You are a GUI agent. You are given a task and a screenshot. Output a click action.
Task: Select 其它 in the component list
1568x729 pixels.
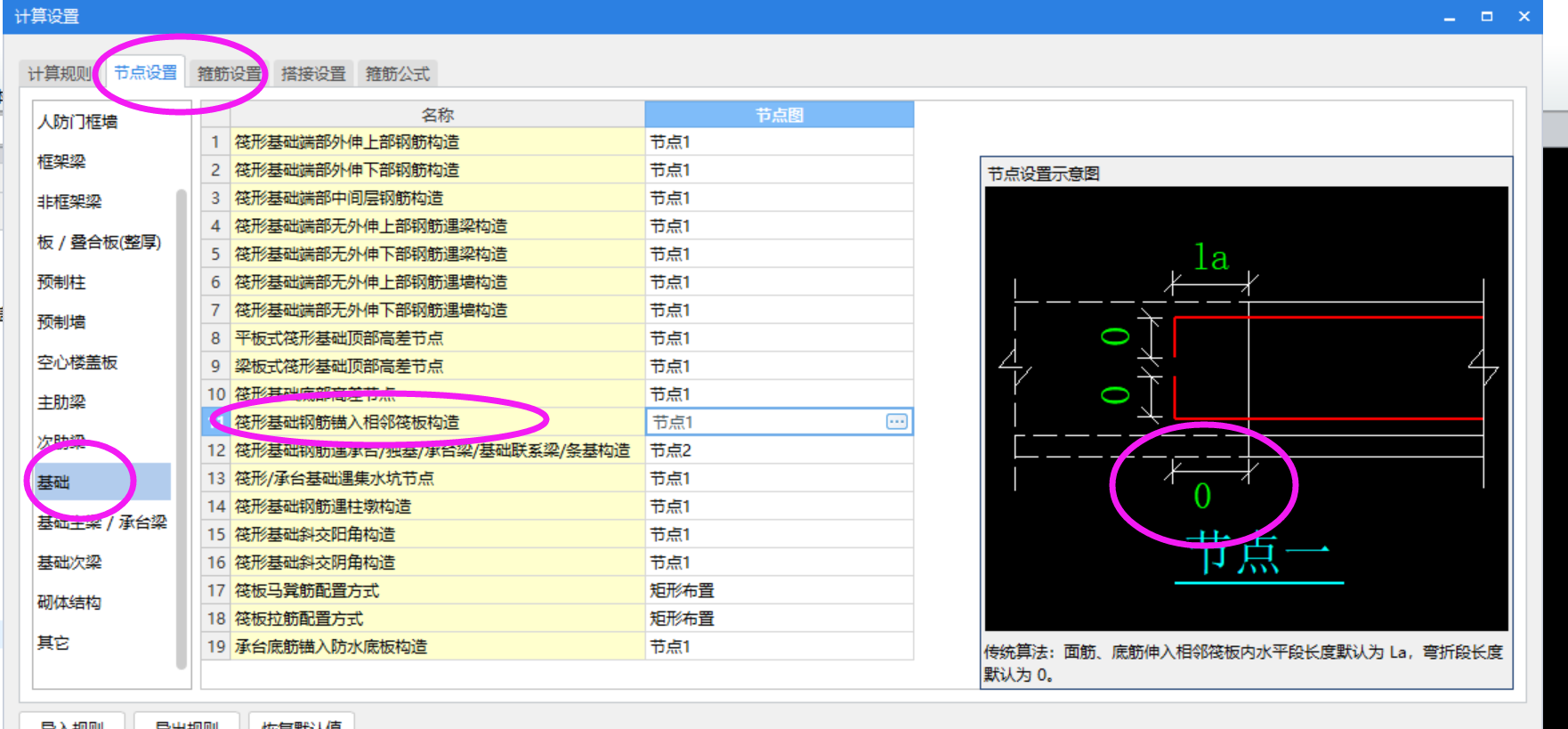pyautogui.click(x=53, y=643)
